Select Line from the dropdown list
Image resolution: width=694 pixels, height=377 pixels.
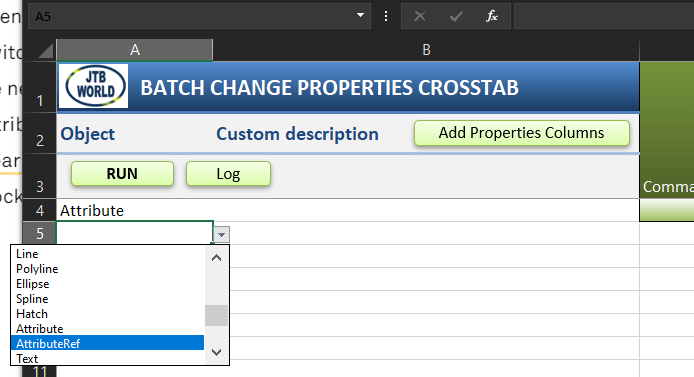(x=108, y=254)
